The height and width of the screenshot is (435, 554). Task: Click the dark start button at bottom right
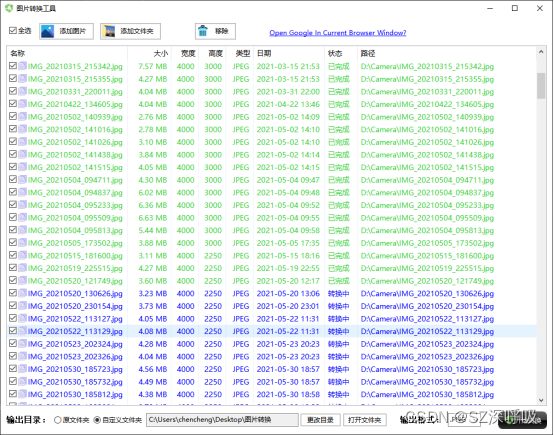click(x=523, y=420)
